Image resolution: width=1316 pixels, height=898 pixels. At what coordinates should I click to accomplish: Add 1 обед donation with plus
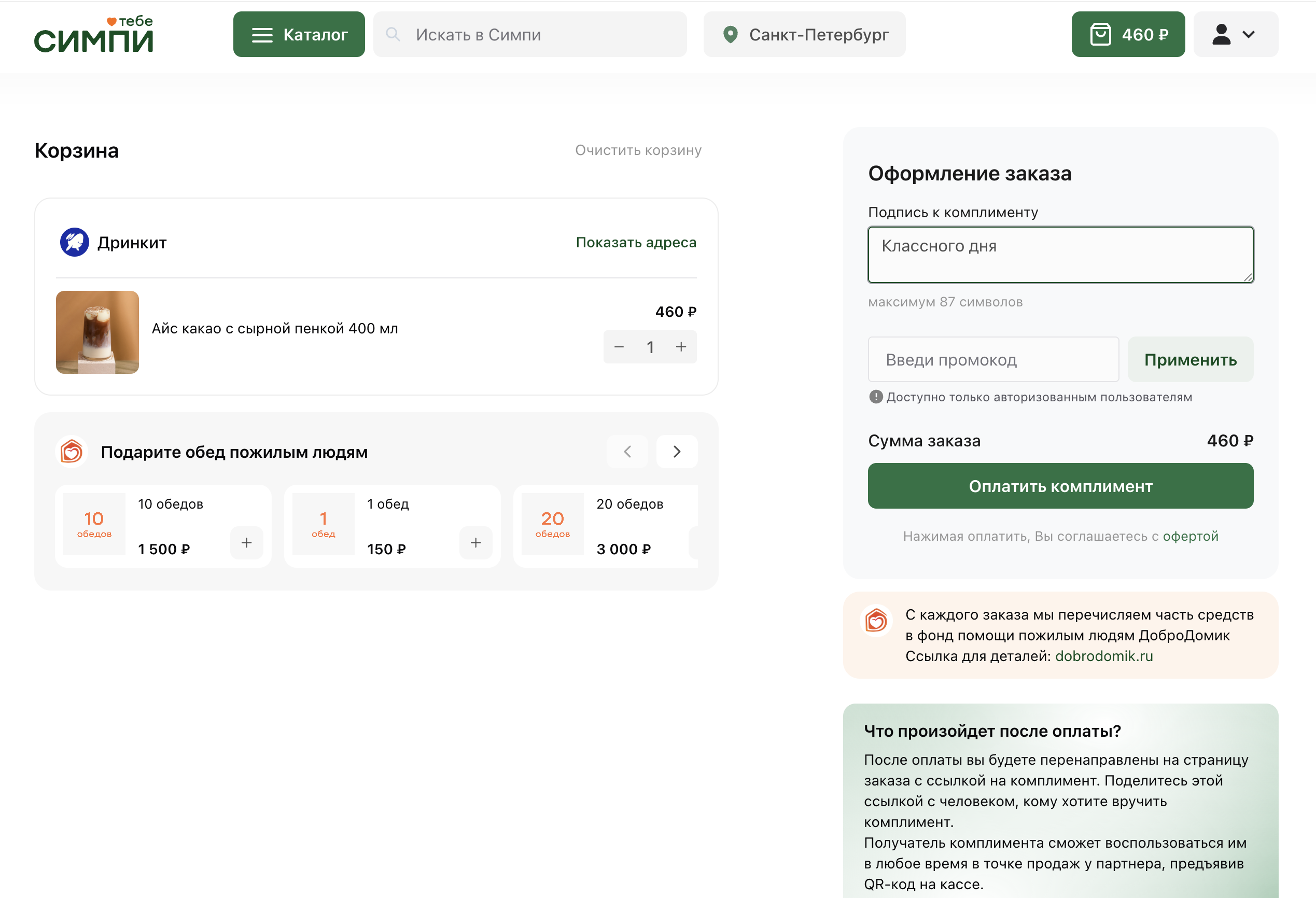pos(475,543)
